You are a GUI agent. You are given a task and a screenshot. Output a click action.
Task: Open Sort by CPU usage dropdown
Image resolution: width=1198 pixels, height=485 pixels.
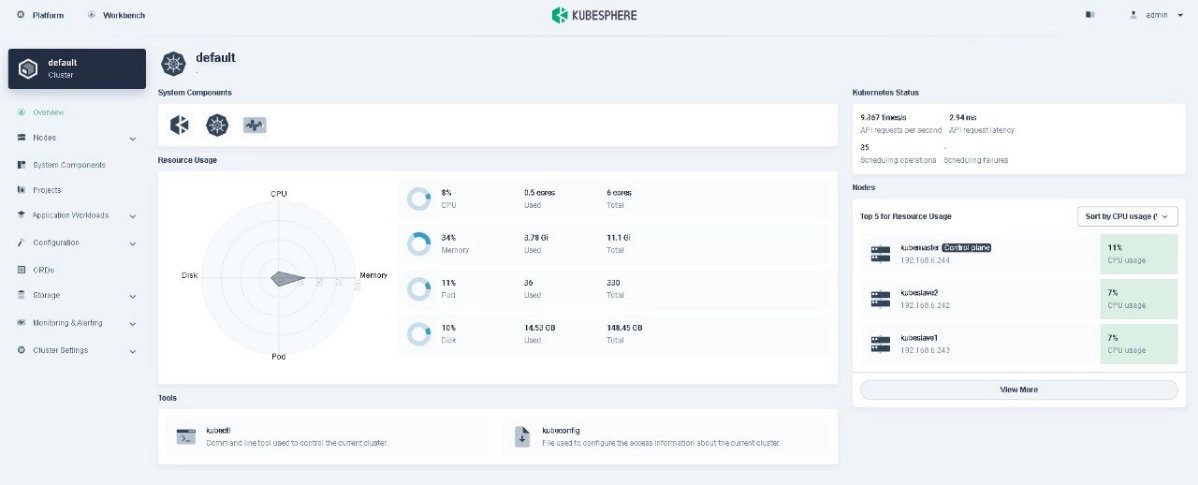pyautogui.click(x=1127, y=217)
